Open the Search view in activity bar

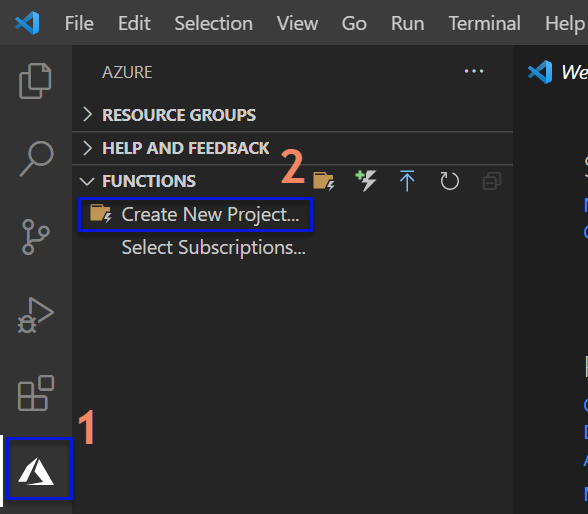point(36,159)
